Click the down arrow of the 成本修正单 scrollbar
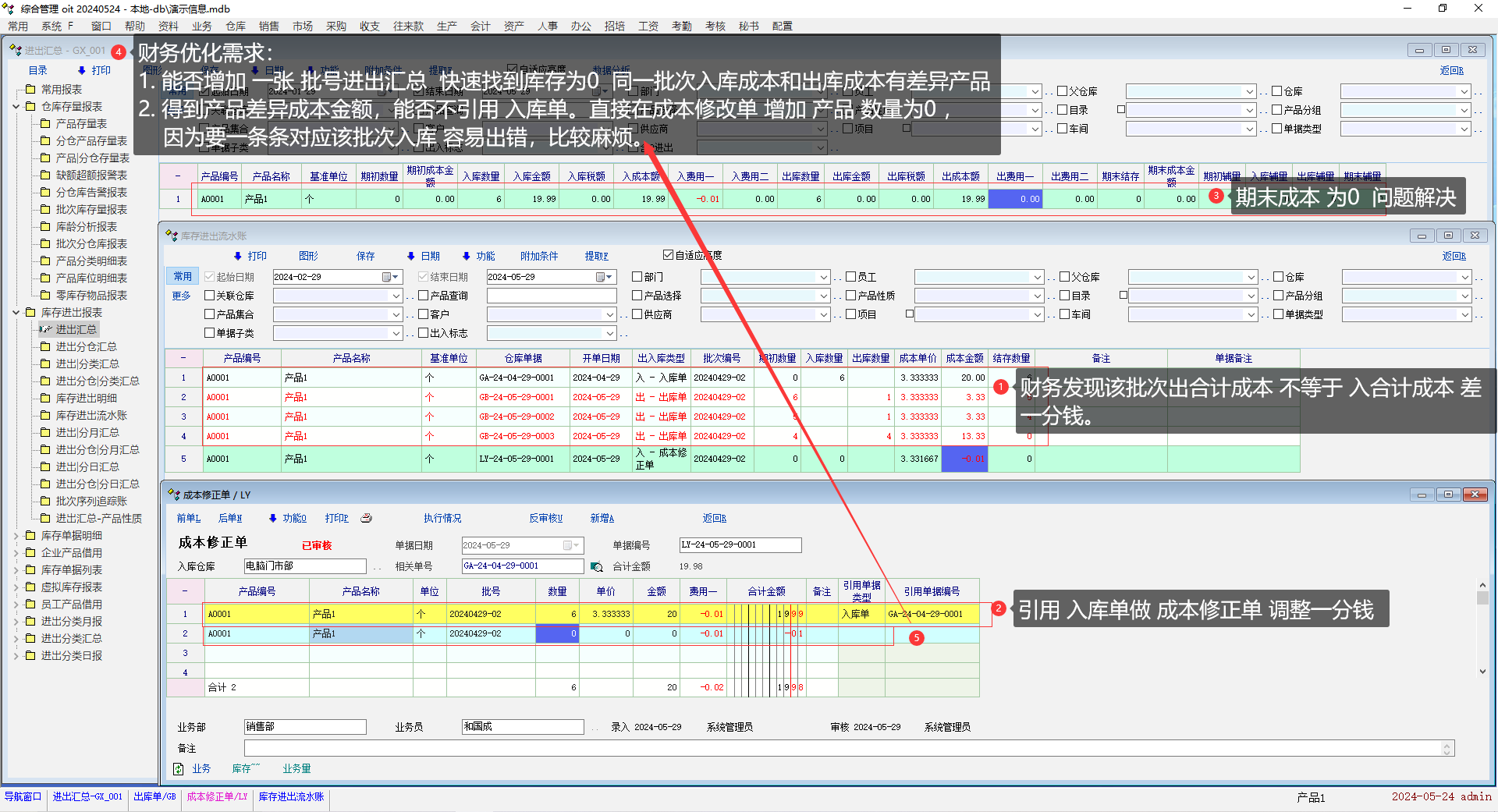This screenshot has width=1498, height=812. pos(1482,671)
